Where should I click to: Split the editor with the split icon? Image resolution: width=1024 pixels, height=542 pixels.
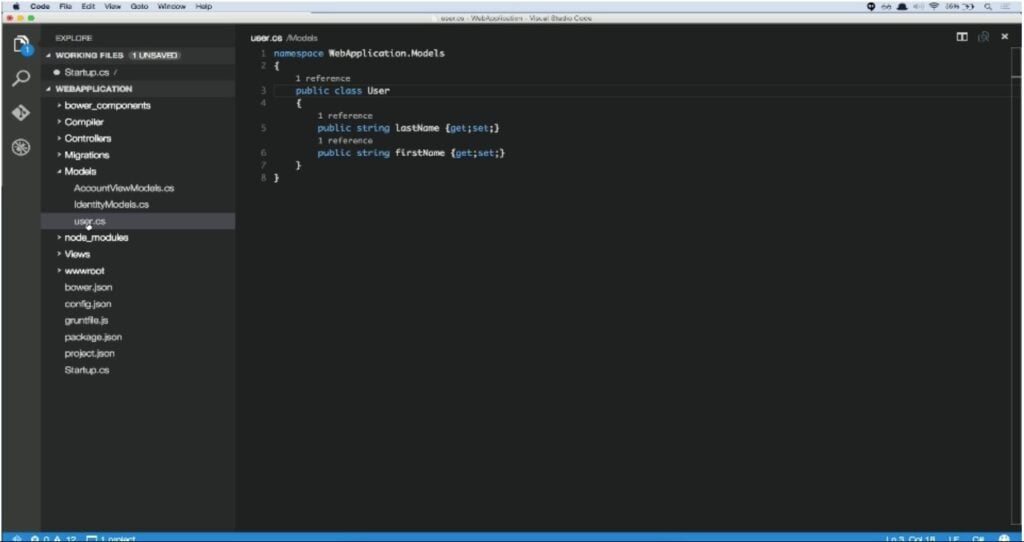pyautogui.click(x=962, y=37)
